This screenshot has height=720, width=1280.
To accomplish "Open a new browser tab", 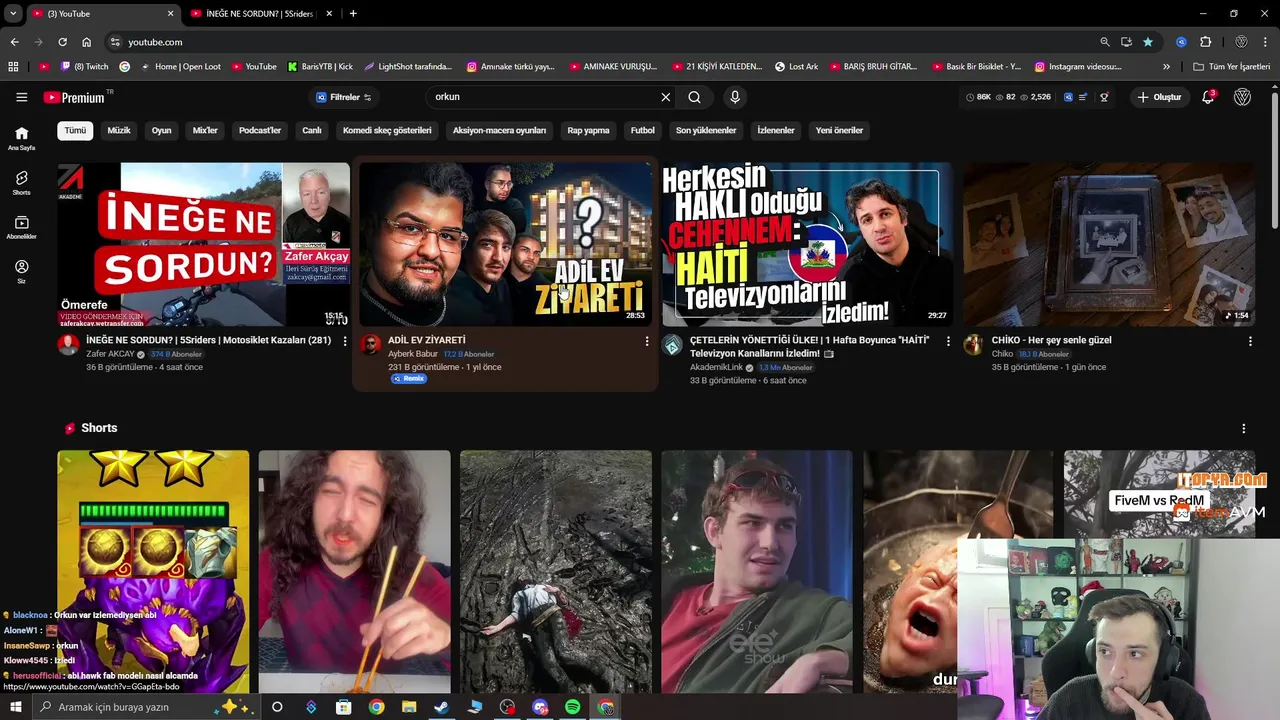I will (x=353, y=13).
